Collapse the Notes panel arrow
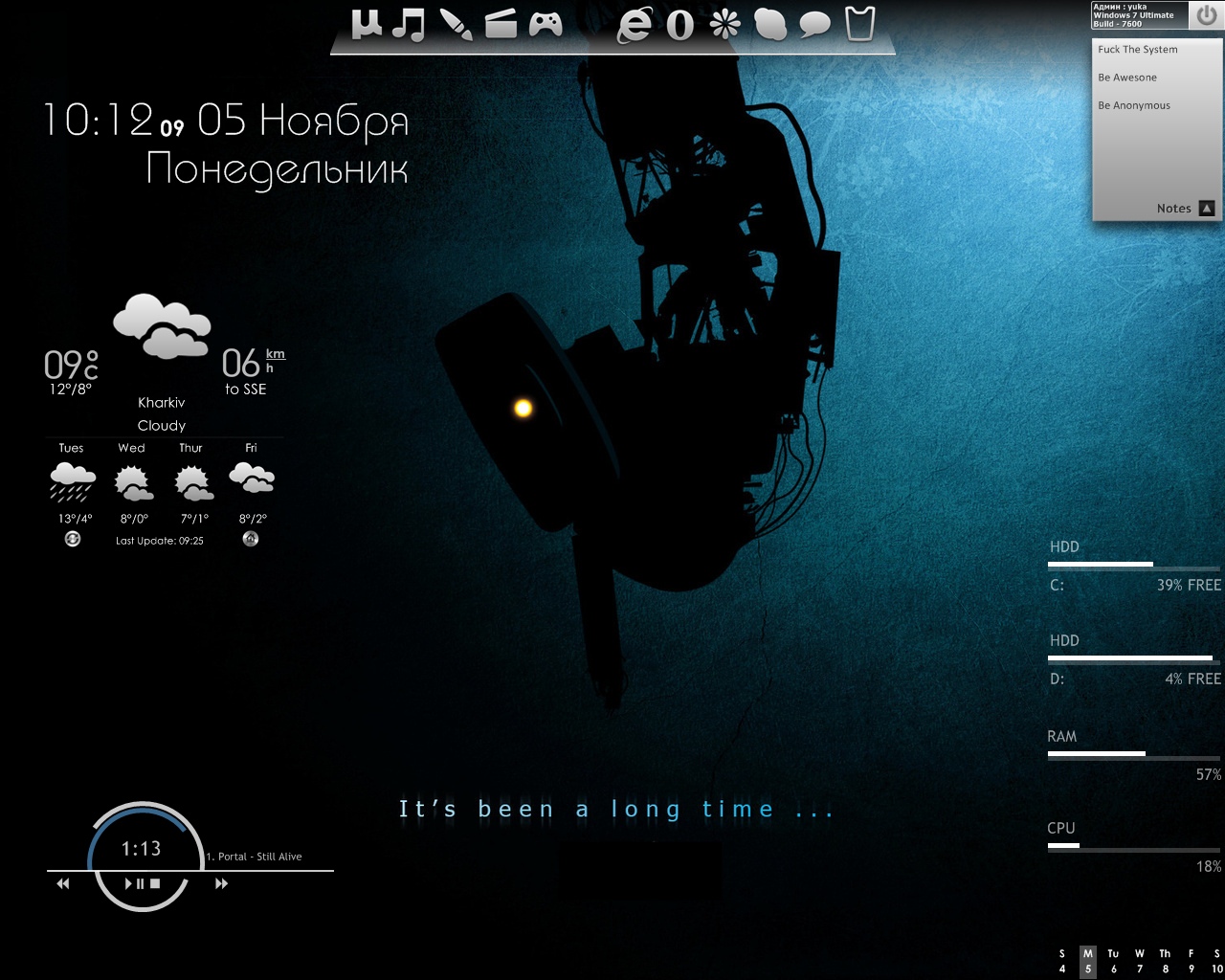Screen dimensions: 1225x980 pos(1207,208)
